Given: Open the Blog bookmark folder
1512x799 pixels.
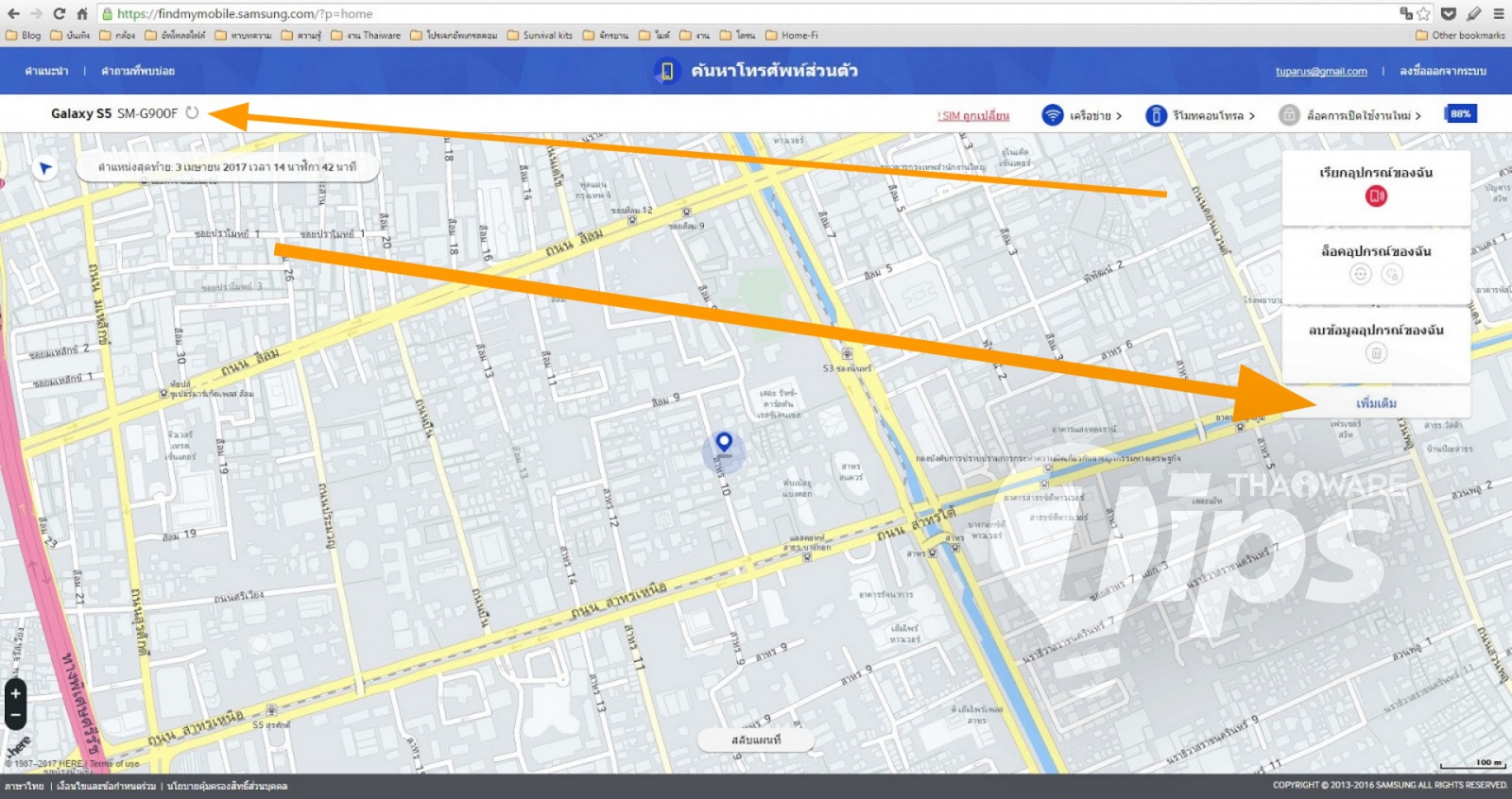Looking at the screenshot, I should pos(25,35).
